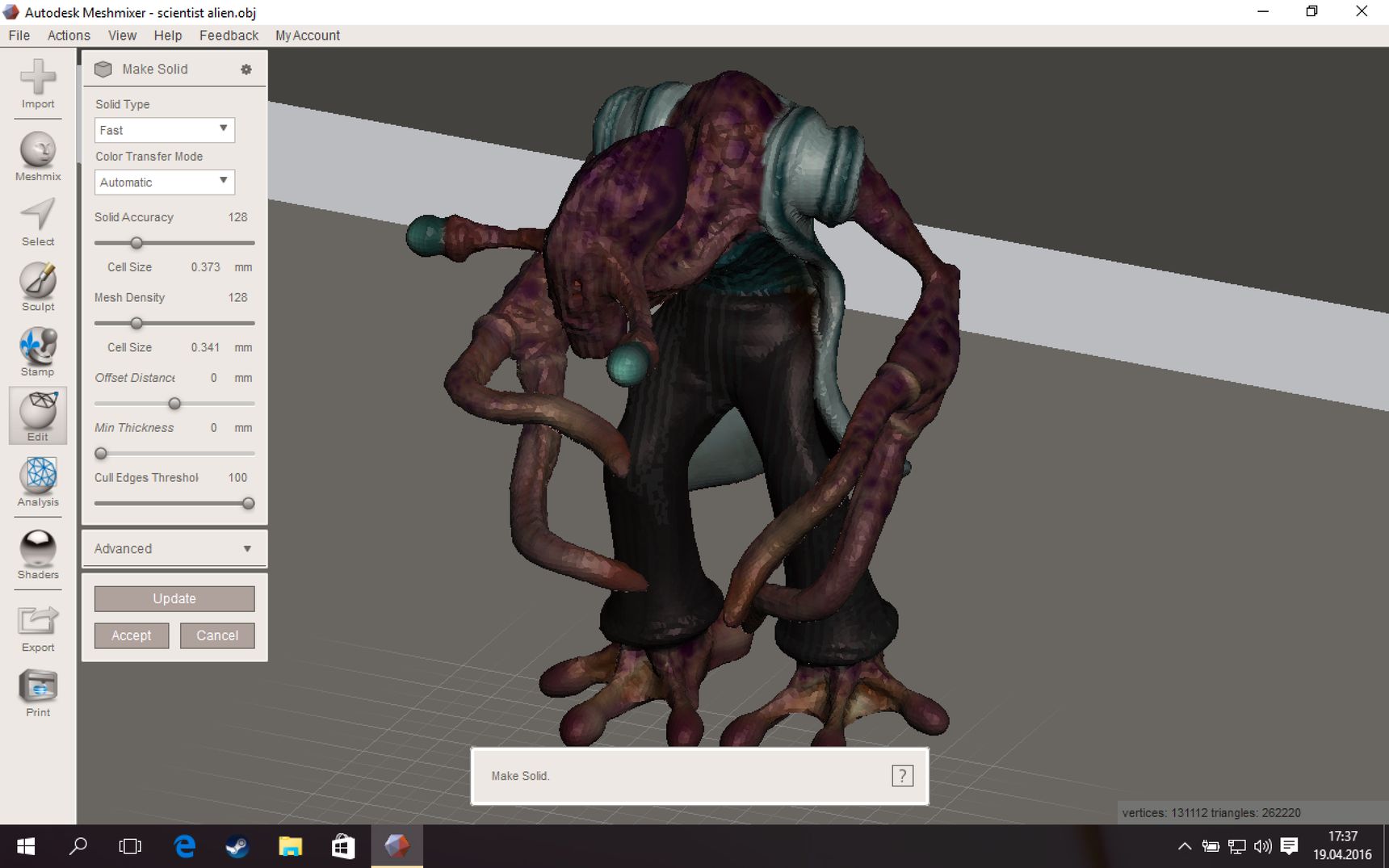Open Task View on the taskbar

[x=130, y=846]
